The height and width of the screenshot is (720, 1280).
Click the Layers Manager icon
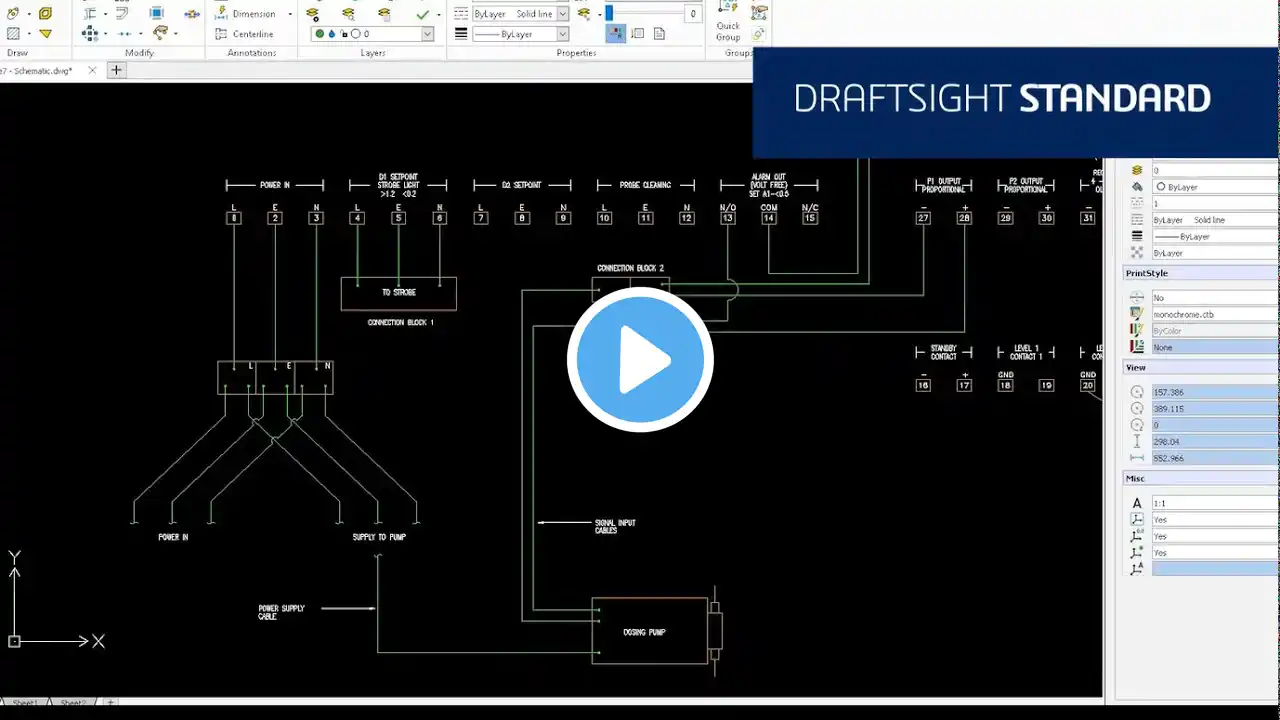tap(313, 14)
